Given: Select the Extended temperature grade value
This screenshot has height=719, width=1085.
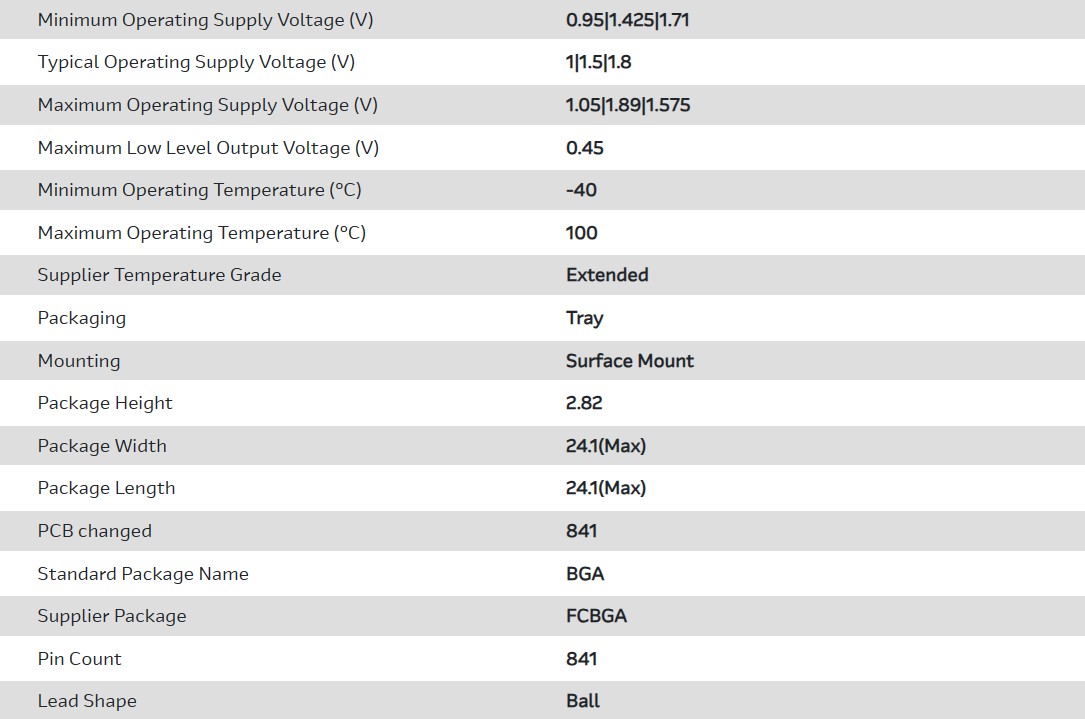Looking at the screenshot, I should click(607, 275).
